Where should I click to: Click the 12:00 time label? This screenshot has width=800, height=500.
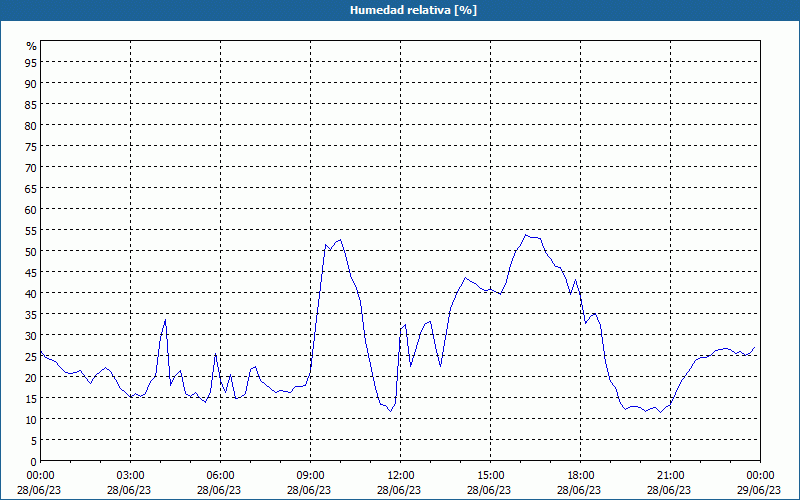point(401,475)
